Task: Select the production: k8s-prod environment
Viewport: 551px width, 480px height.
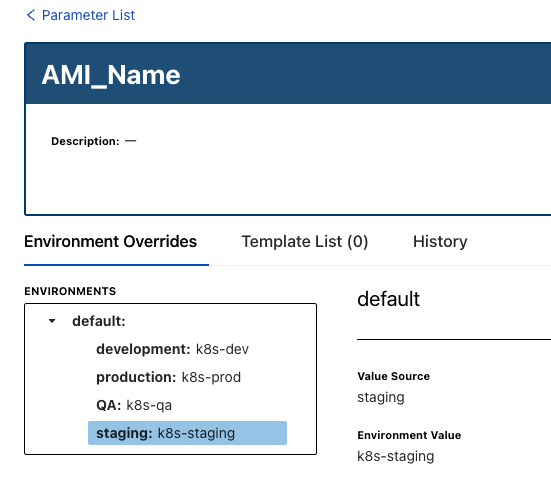Action: coord(169,377)
